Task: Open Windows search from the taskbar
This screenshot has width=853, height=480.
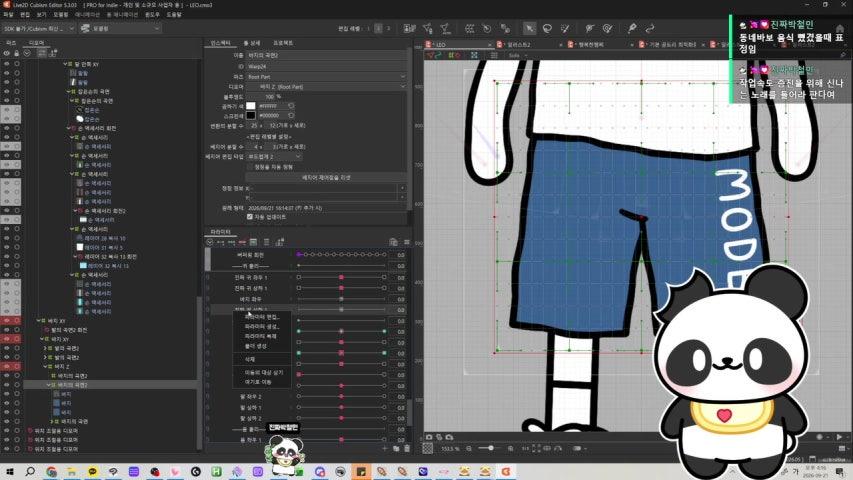Action: pyautogui.click(x=30, y=471)
